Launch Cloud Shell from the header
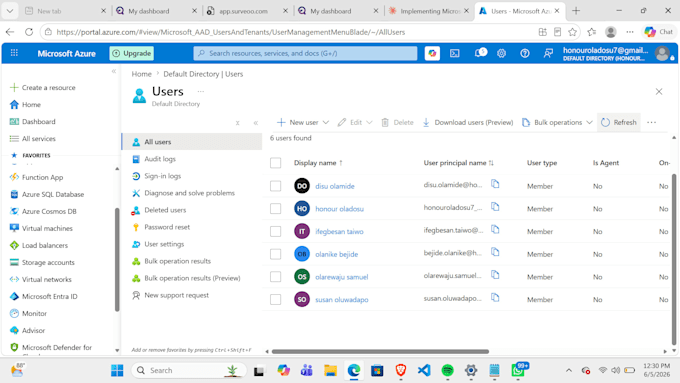 [454, 53]
